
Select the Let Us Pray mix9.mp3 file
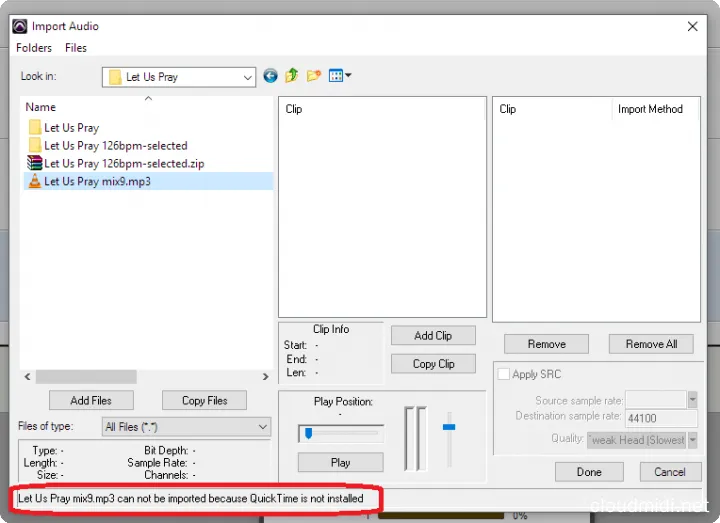point(97,181)
